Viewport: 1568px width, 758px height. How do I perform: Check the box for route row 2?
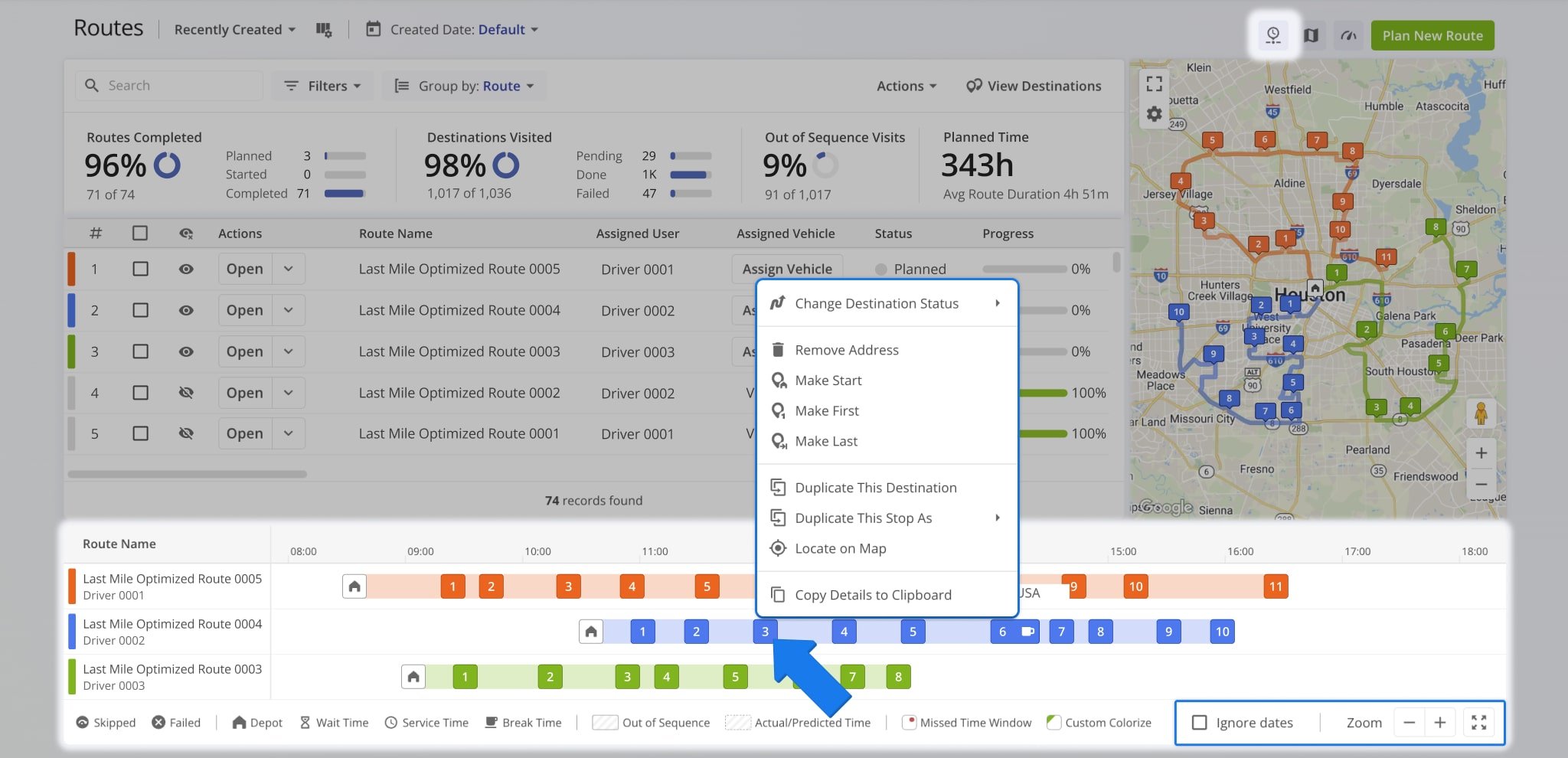(140, 310)
